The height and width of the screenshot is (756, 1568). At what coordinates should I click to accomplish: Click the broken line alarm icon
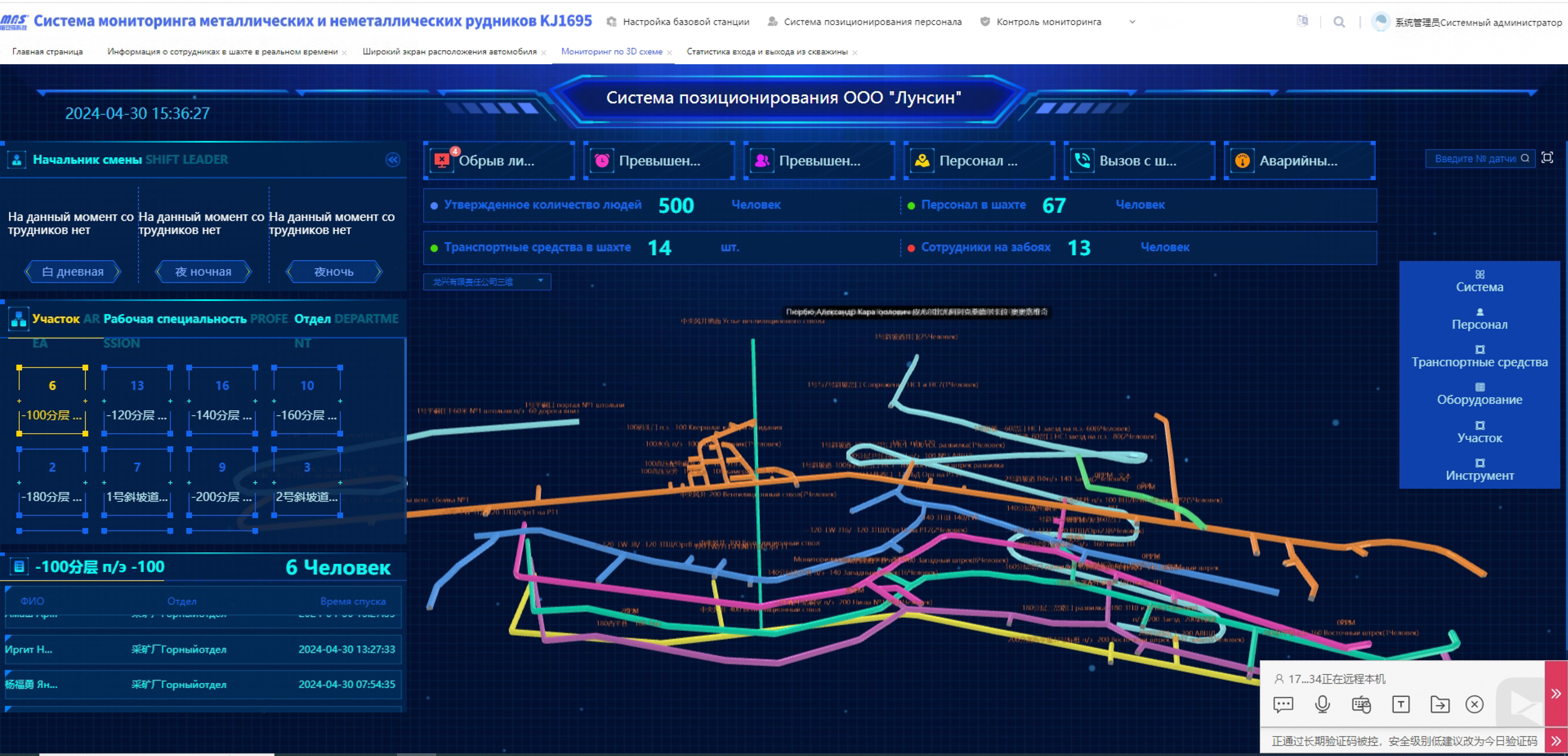442,161
